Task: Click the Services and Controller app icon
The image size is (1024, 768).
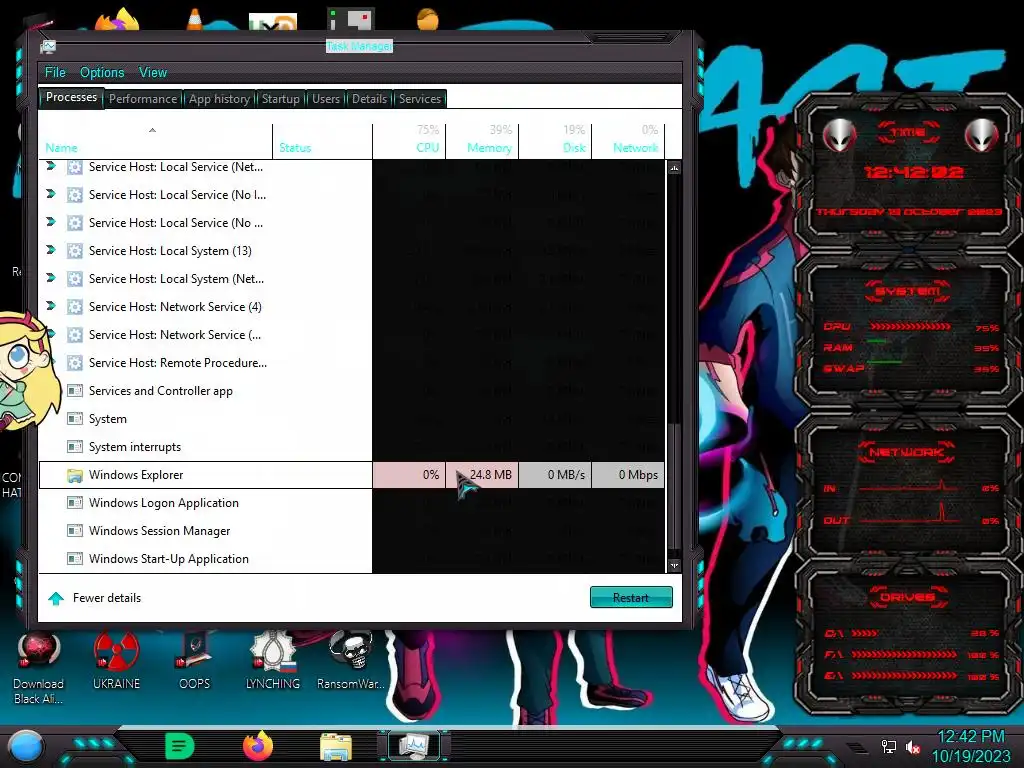Action: point(75,391)
